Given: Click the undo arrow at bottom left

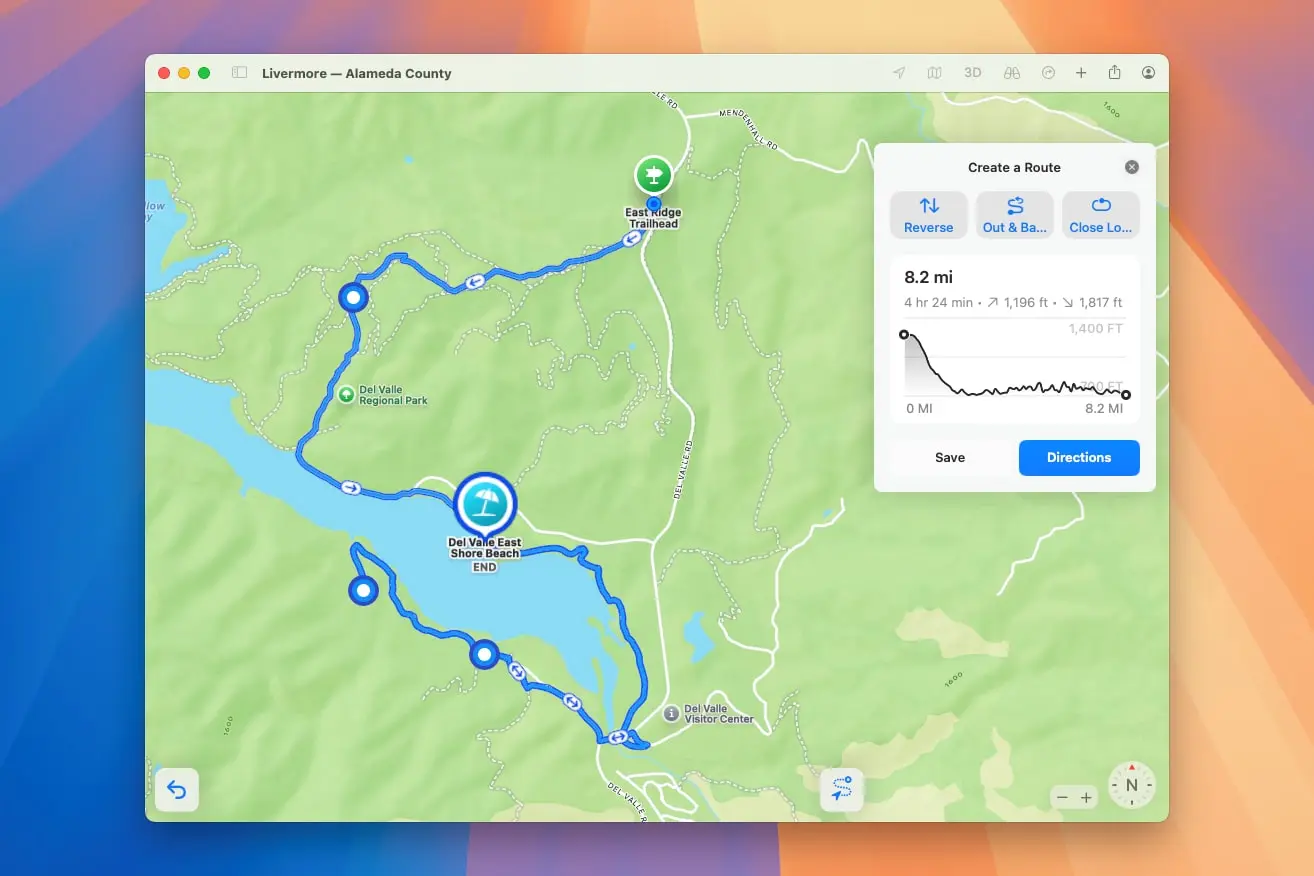Looking at the screenshot, I should pyautogui.click(x=177, y=790).
